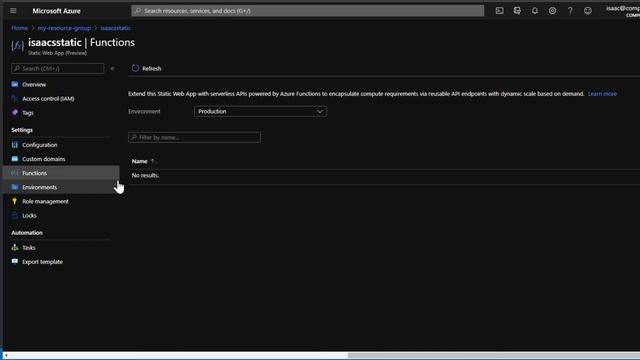Click the Automation section heading
Viewport: 640px width, 360px height.
(x=27, y=233)
